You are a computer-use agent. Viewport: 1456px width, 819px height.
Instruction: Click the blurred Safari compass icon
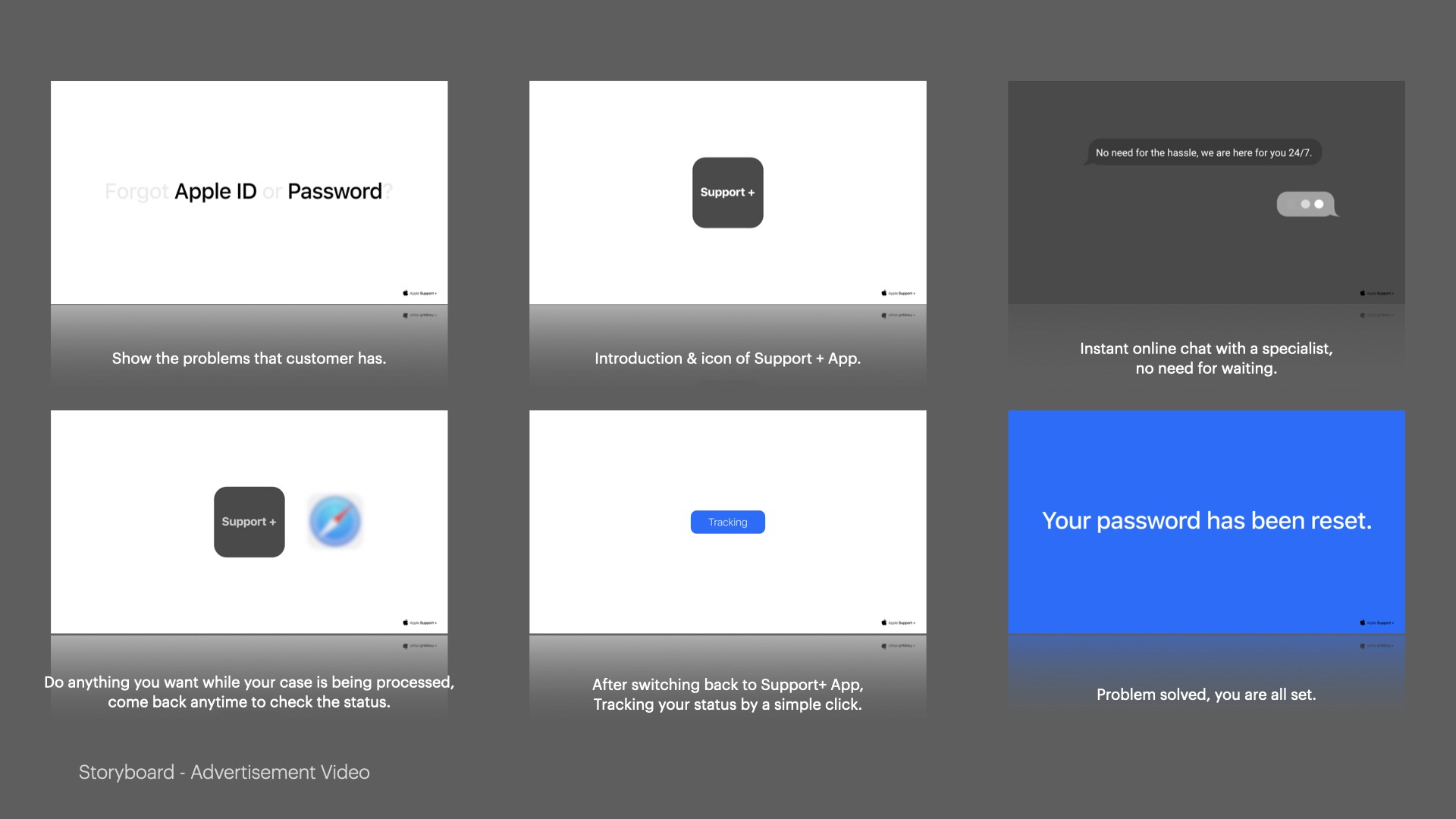click(334, 522)
